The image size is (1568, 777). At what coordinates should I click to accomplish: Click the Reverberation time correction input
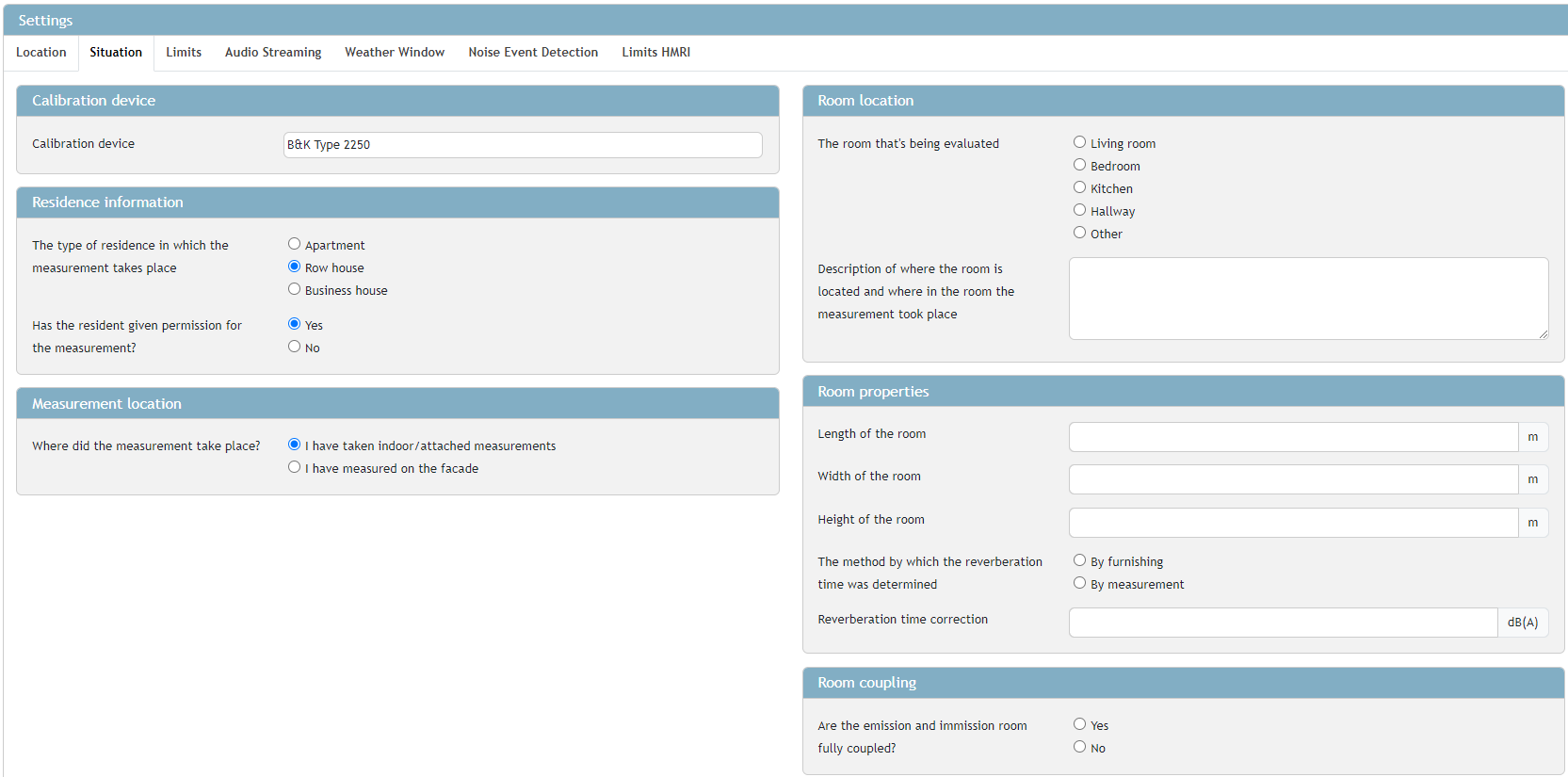[x=1283, y=623]
